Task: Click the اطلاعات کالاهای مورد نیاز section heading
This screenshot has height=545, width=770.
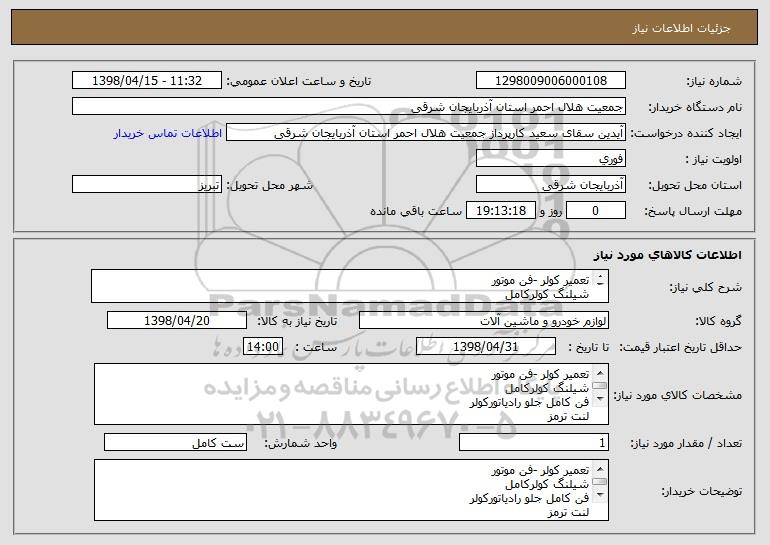Action: [668, 255]
